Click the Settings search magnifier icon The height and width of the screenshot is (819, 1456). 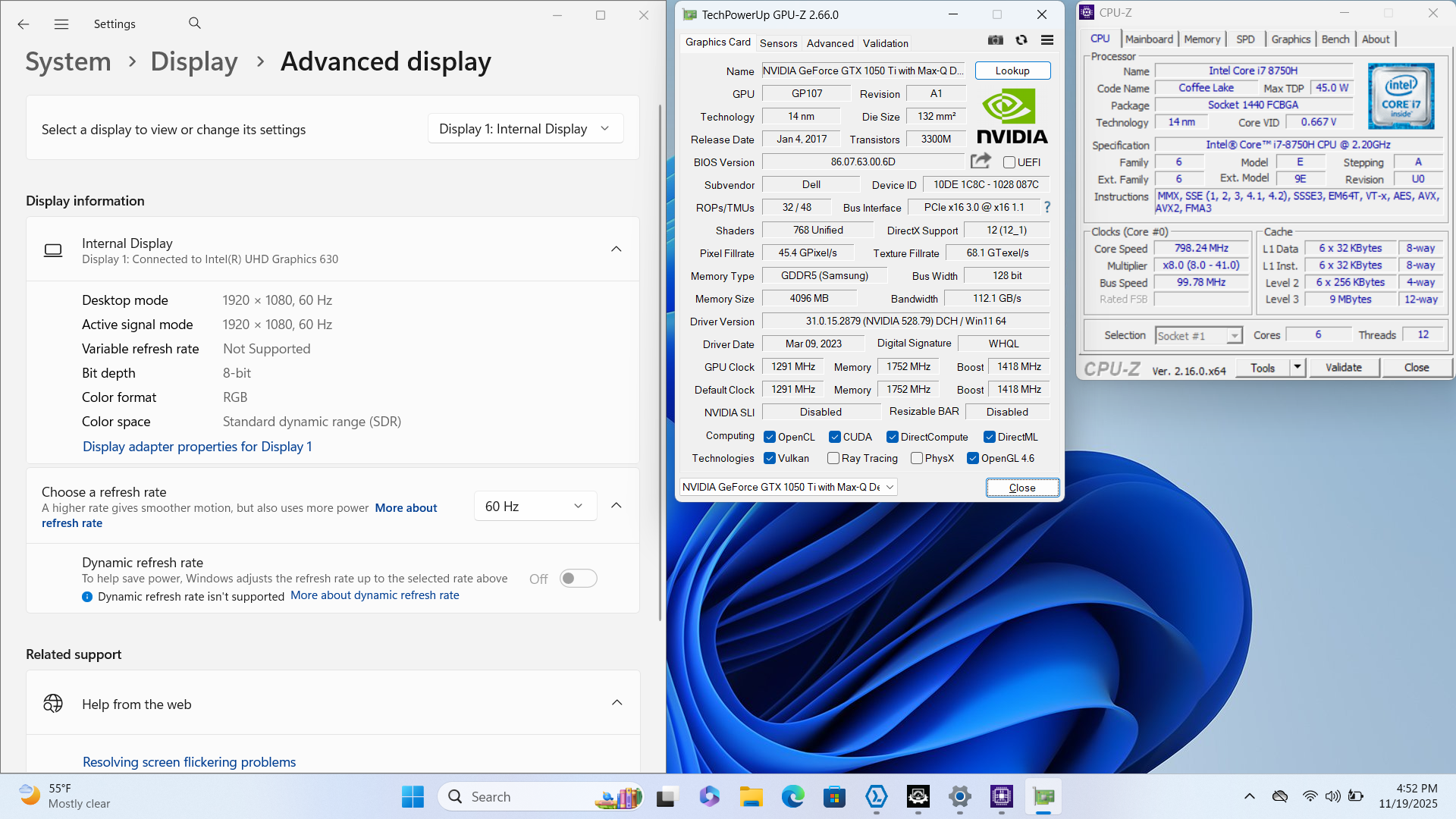pyautogui.click(x=195, y=24)
